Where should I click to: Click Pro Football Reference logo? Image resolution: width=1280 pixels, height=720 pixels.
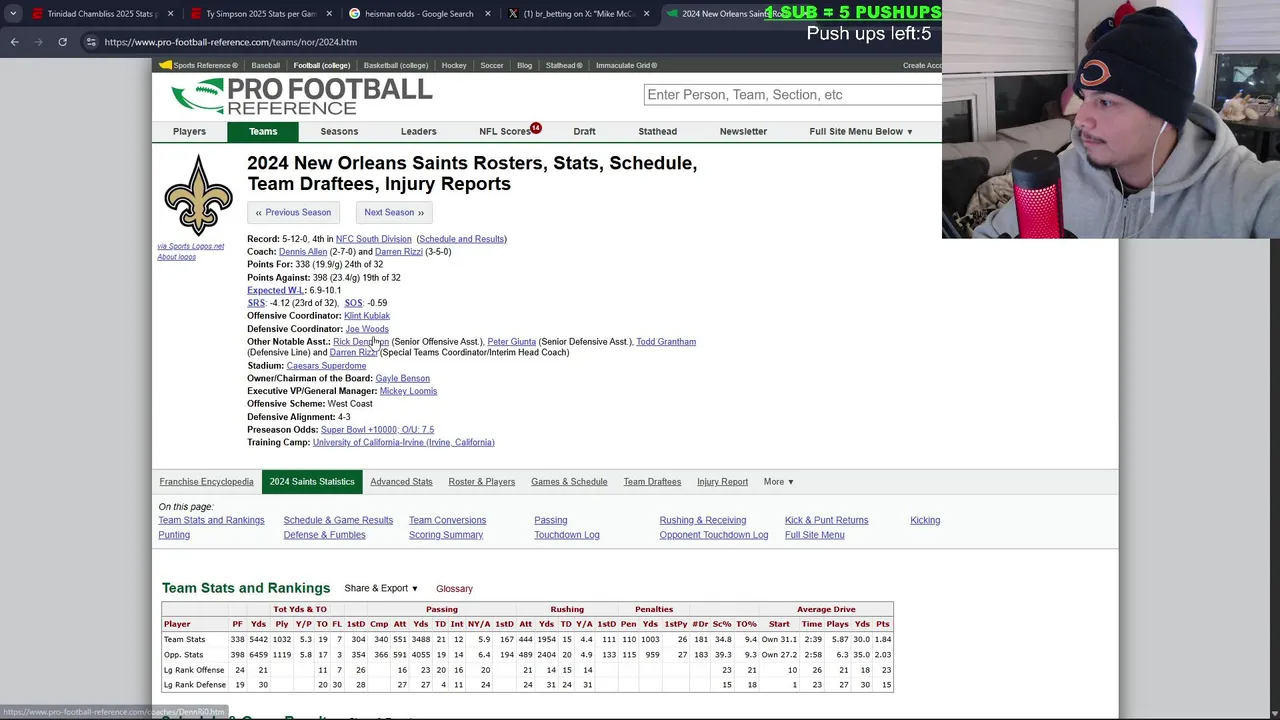pyautogui.click(x=302, y=96)
